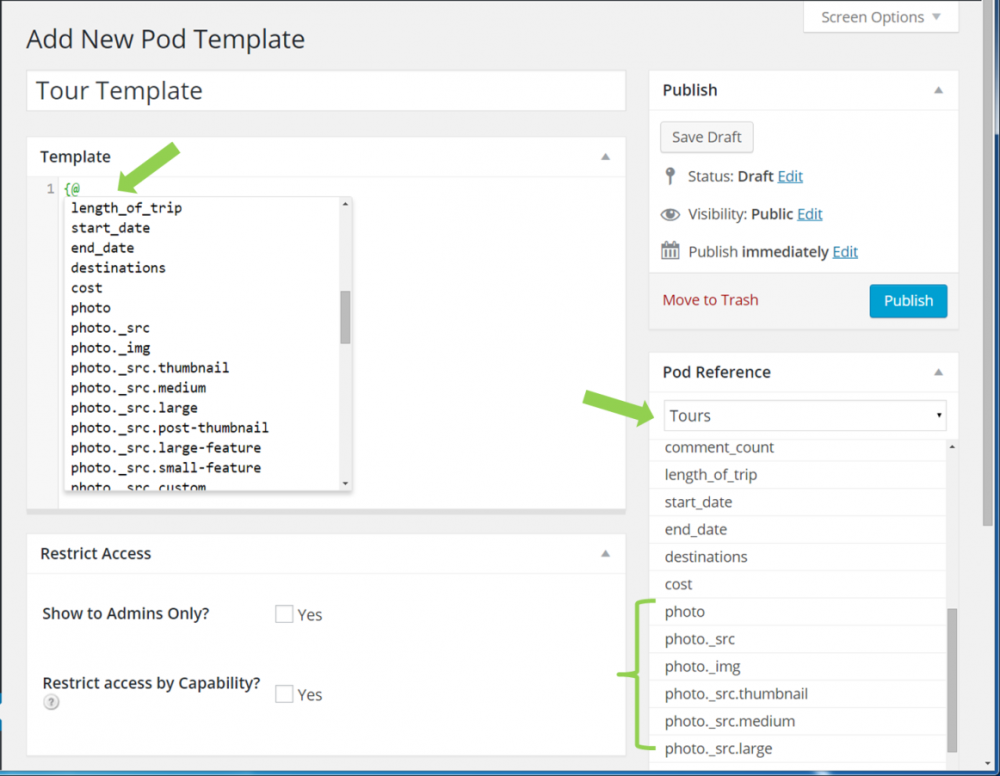Viewport: 1000px width, 776px height.
Task: Click the Tour Template title field
Action: pos(325,91)
